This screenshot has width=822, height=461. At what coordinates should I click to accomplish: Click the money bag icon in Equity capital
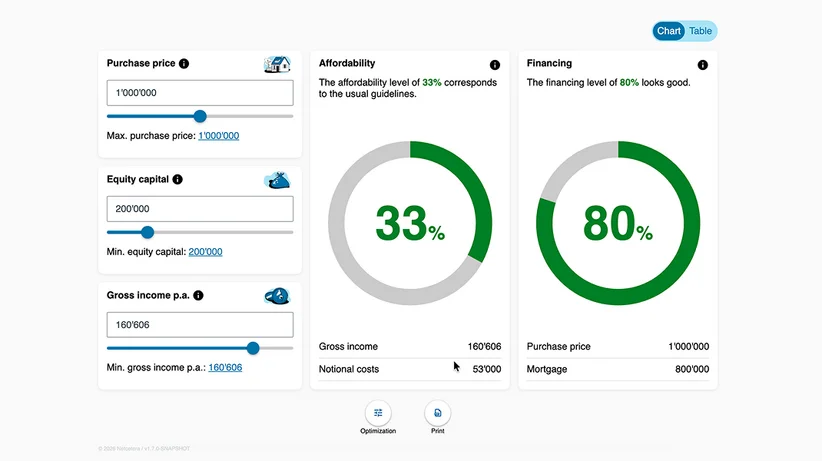(x=277, y=180)
